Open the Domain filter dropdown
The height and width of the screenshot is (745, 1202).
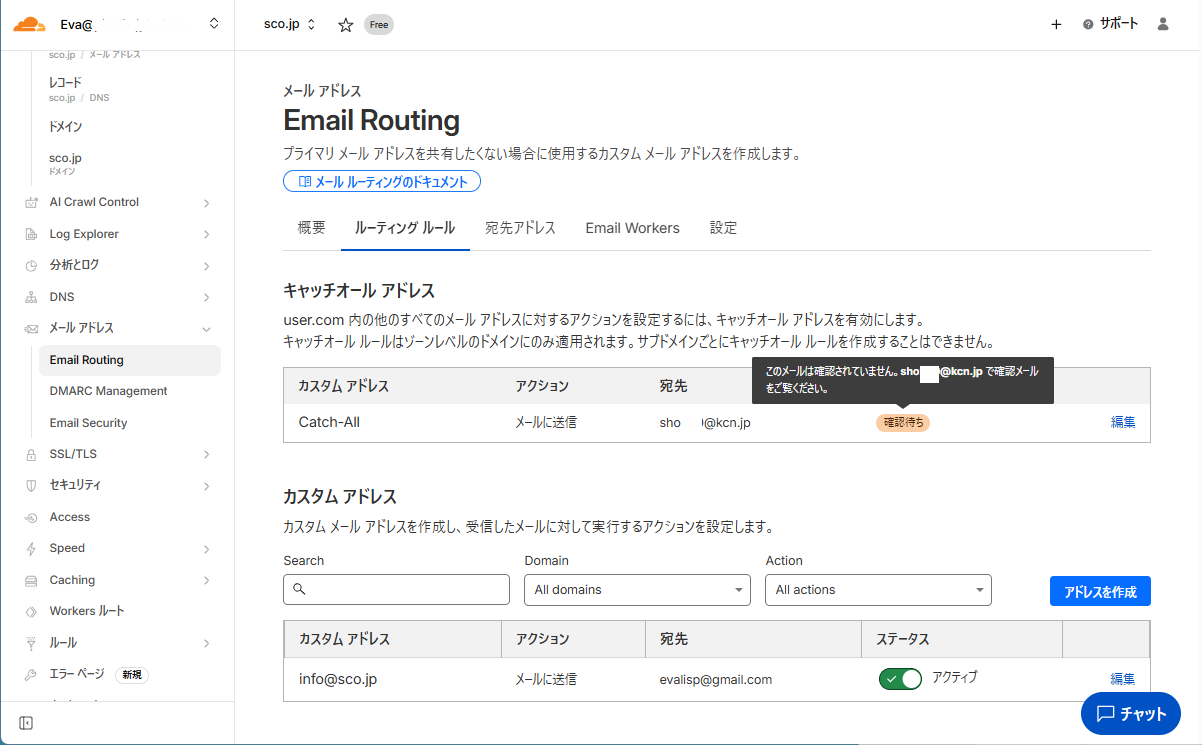[x=637, y=590]
